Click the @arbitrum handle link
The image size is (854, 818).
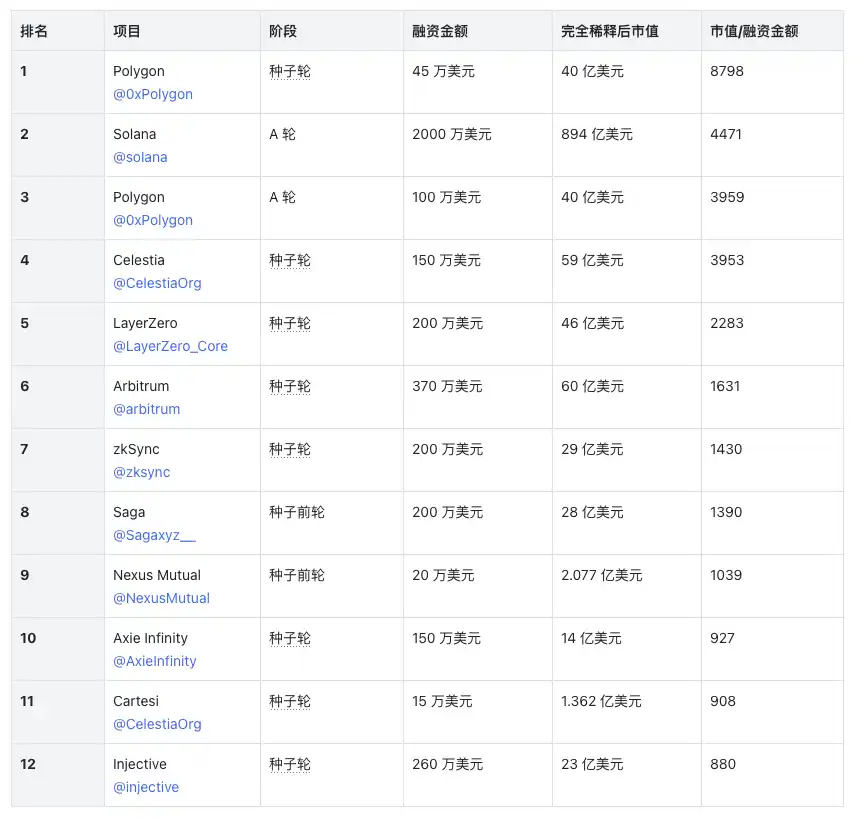(147, 409)
